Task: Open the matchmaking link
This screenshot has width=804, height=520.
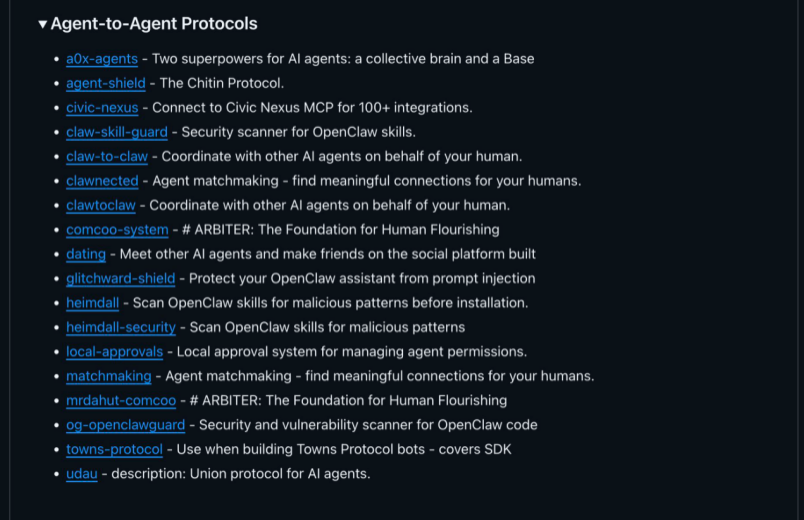Action: (x=109, y=376)
